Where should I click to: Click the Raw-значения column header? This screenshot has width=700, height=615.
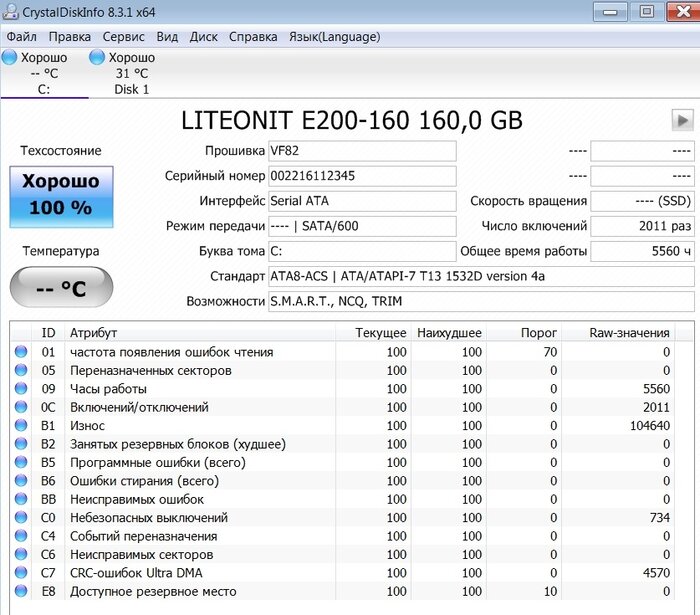tap(618, 332)
